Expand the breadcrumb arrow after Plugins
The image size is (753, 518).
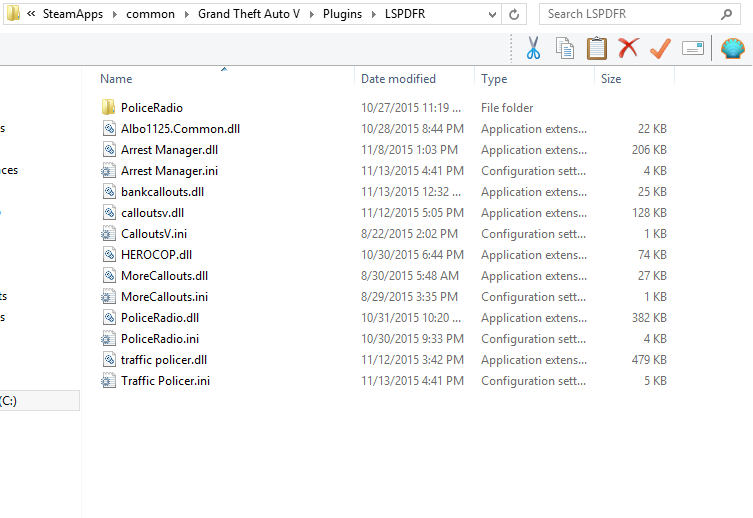[x=374, y=14]
